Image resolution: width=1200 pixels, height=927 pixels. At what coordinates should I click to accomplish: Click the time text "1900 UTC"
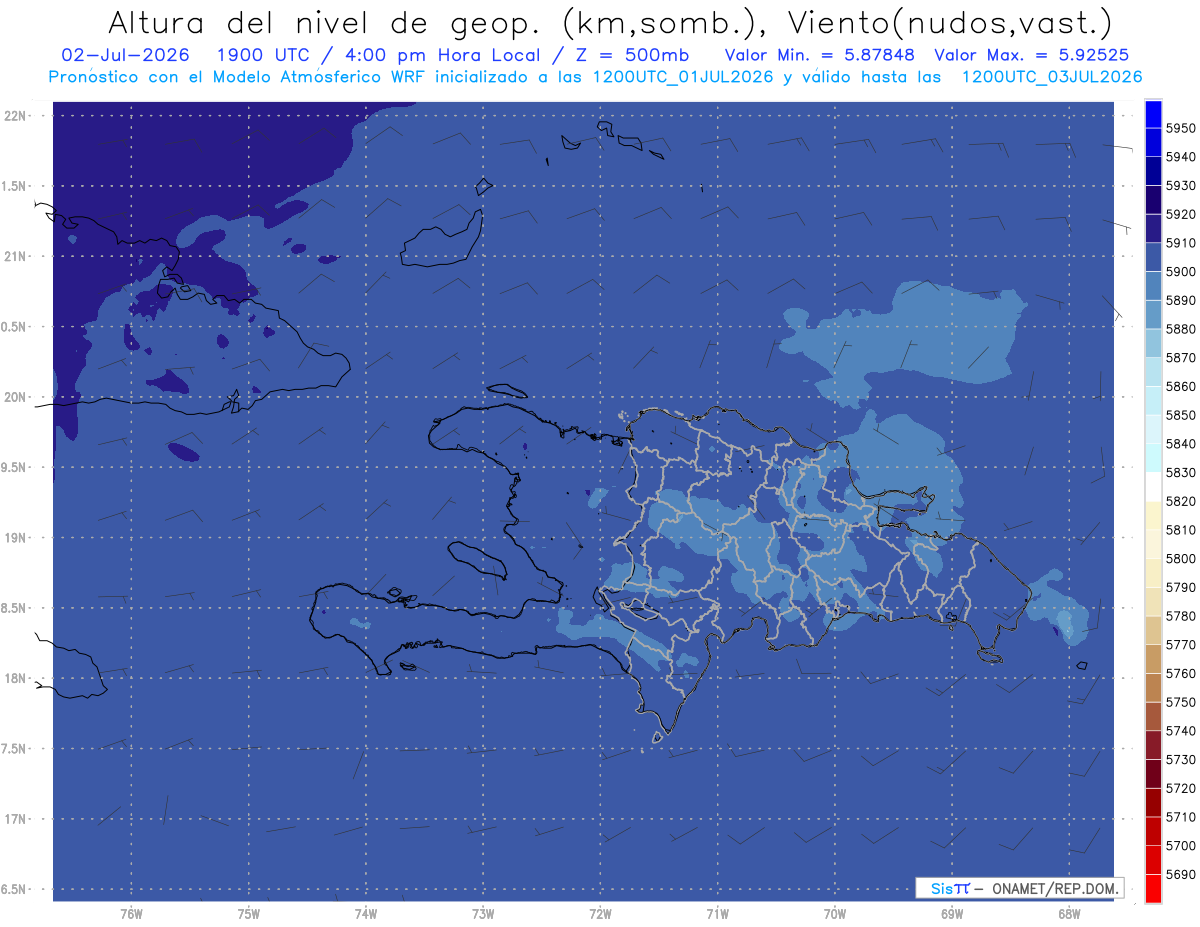[261, 55]
